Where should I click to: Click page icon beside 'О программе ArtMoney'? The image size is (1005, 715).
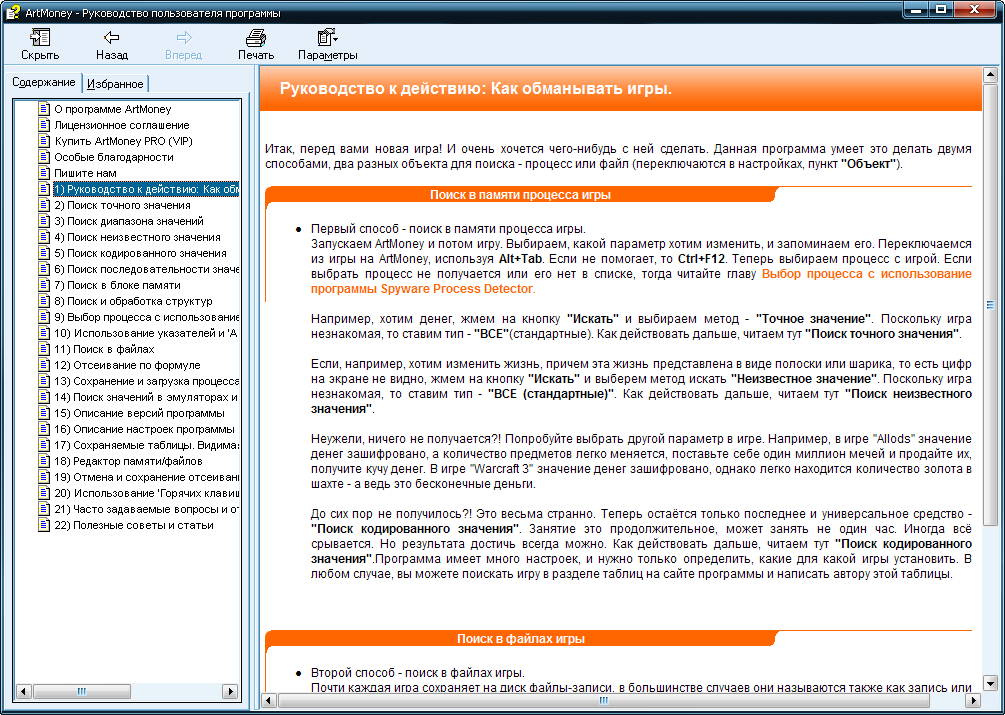[x=44, y=109]
